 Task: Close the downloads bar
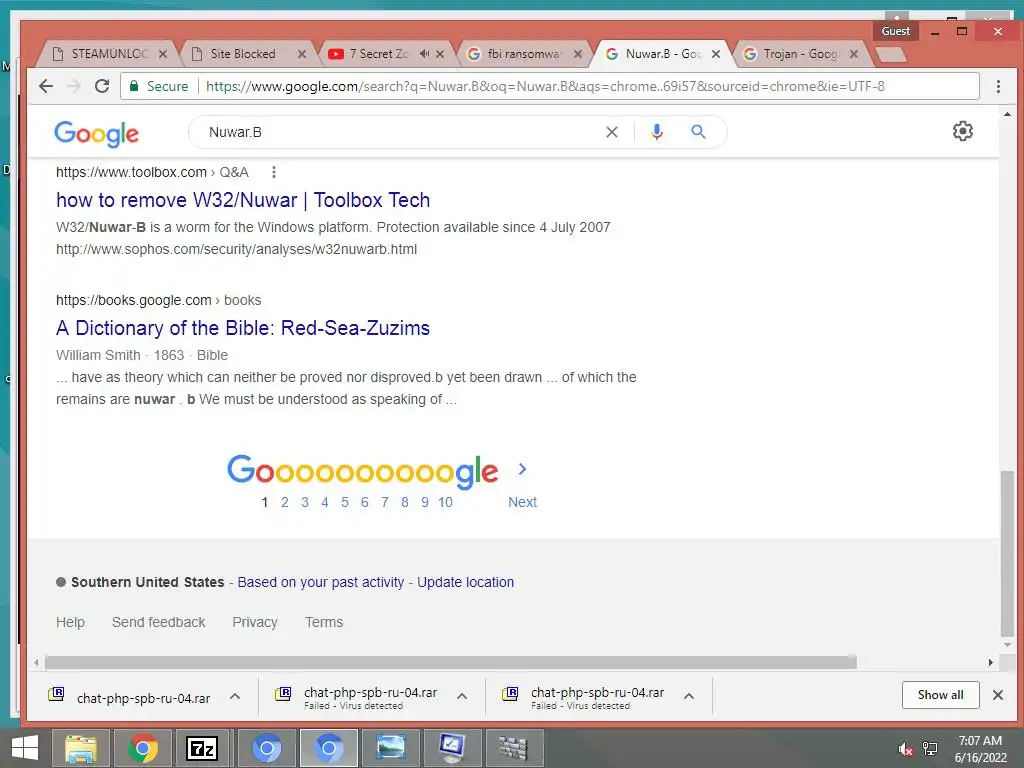click(x=998, y=695)
